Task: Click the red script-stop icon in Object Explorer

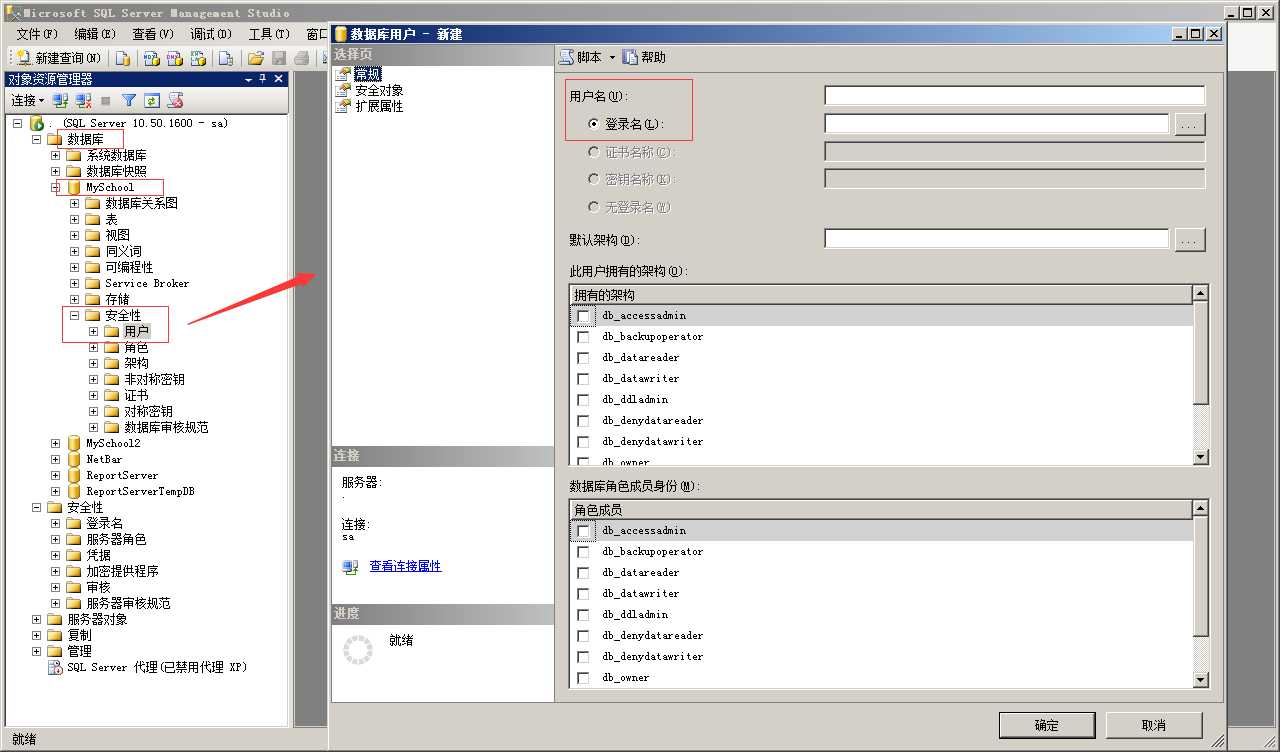Action: [175, 101]
